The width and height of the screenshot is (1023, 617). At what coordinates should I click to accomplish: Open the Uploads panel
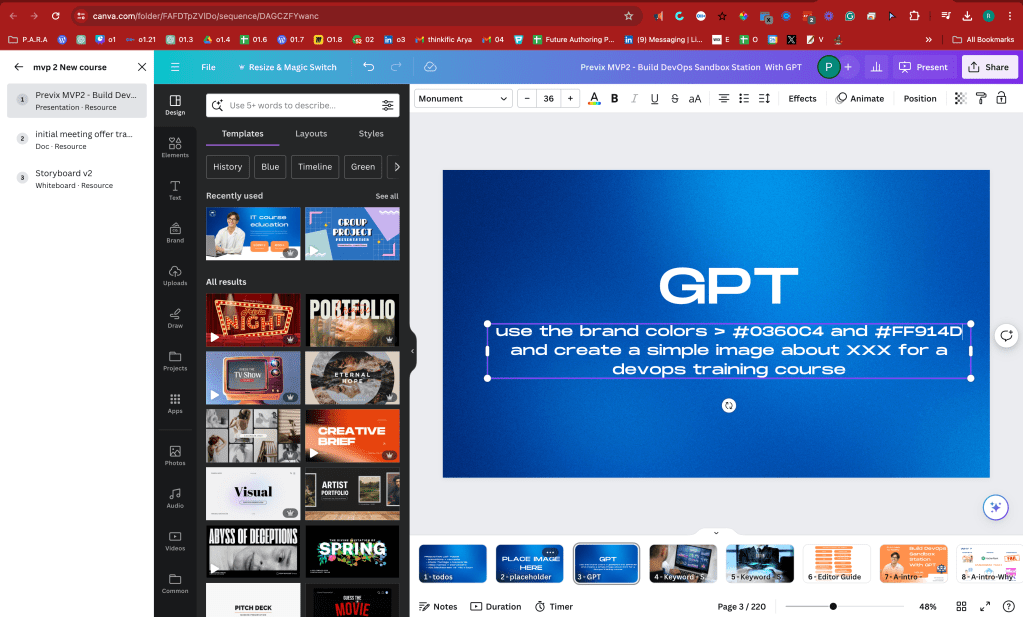pyautogui.click(x=175, y=275)
